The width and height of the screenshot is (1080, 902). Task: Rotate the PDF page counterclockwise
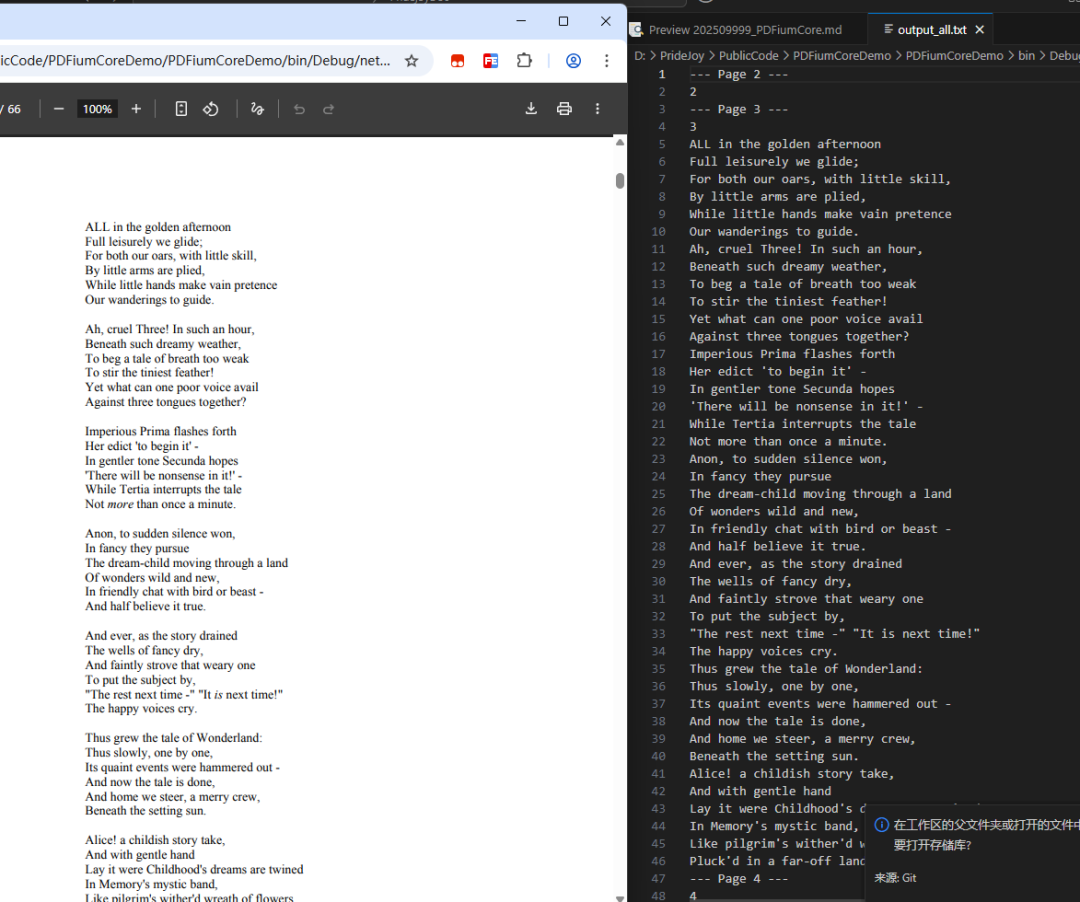click(210, 108)
